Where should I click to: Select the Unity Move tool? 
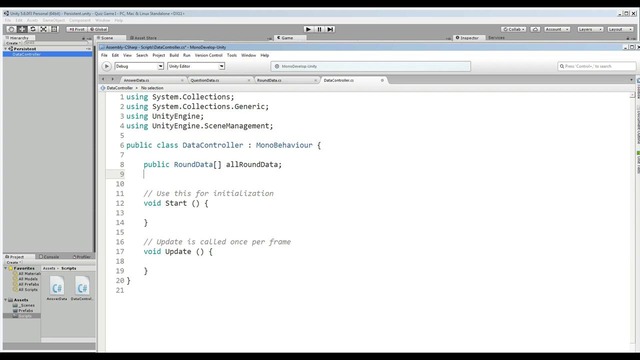(x=22, y=29)
